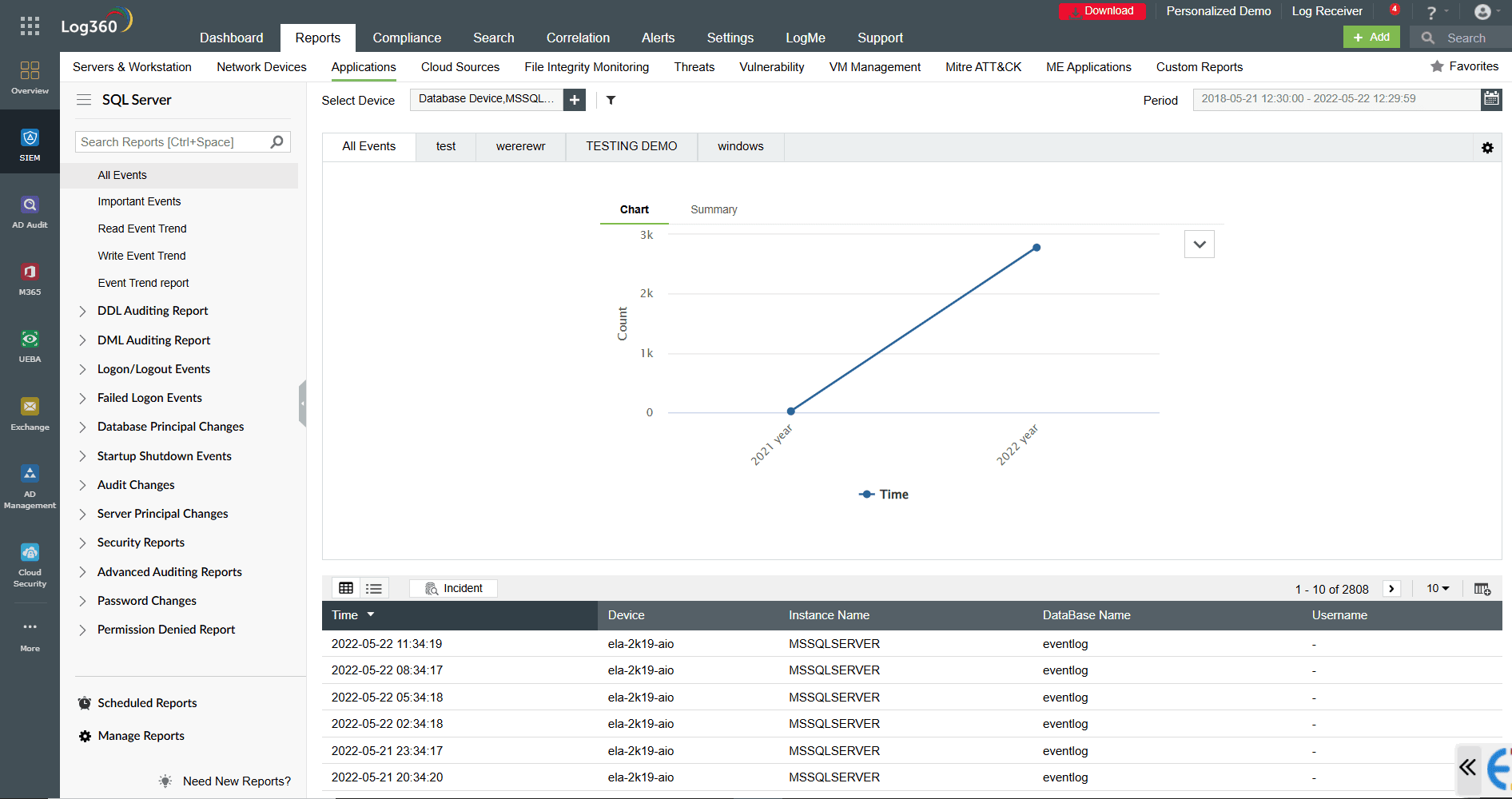Screen dimensions: 1512x799
Task: Open the AD Management sidebar icon
Action: [30, 487]
